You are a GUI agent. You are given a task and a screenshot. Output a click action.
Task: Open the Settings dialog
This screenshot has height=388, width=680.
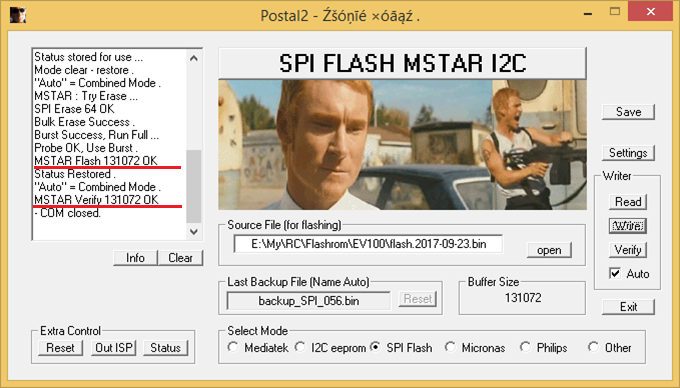coord(628,153)
